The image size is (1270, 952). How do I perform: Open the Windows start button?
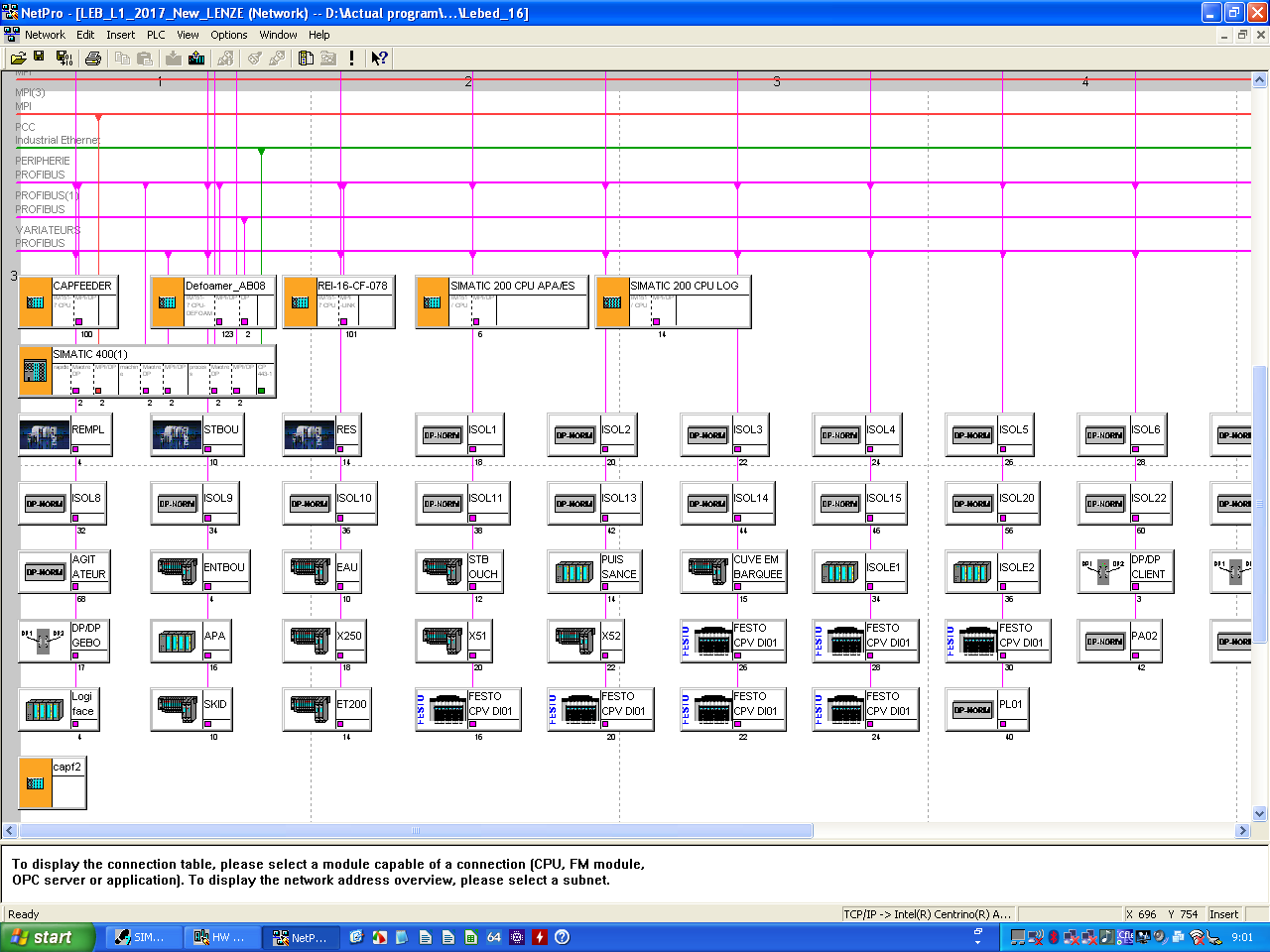point(48,937)
